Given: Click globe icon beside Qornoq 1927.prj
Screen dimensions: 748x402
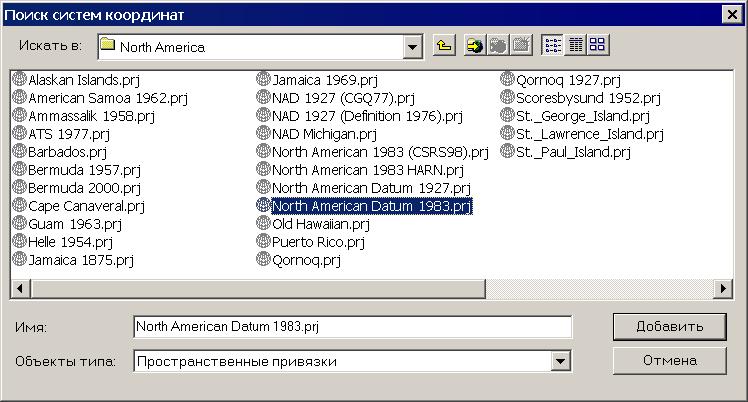Looking at the screenshot, I should click(x=507, y=78).
